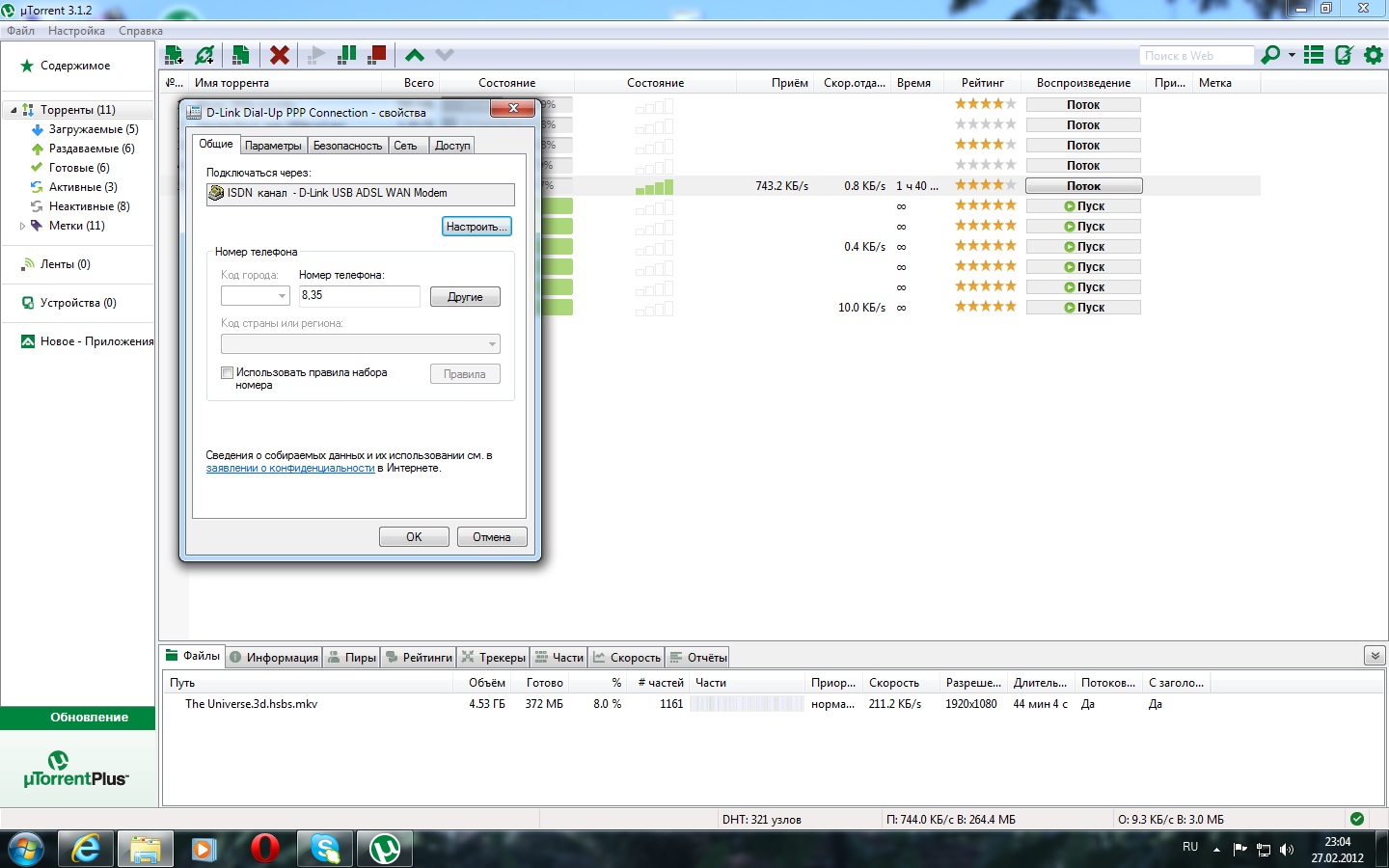Launch Internet Explorer from the taskbar
The image size is (1389, 868).
click(87, 849)
